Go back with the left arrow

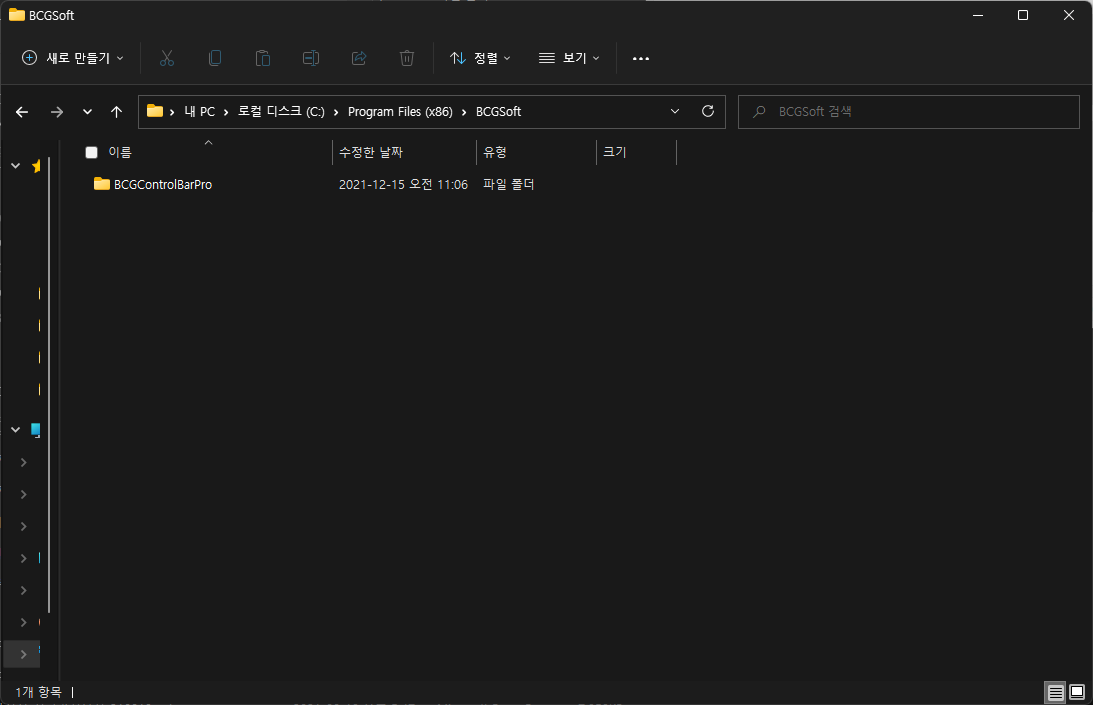(x=22, y=112)
